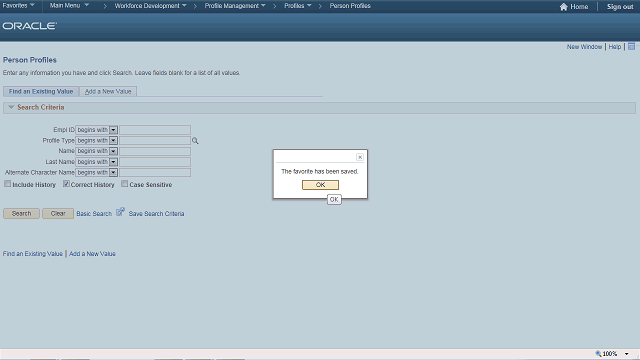Click the Empl ID input field

pos(155,130)
